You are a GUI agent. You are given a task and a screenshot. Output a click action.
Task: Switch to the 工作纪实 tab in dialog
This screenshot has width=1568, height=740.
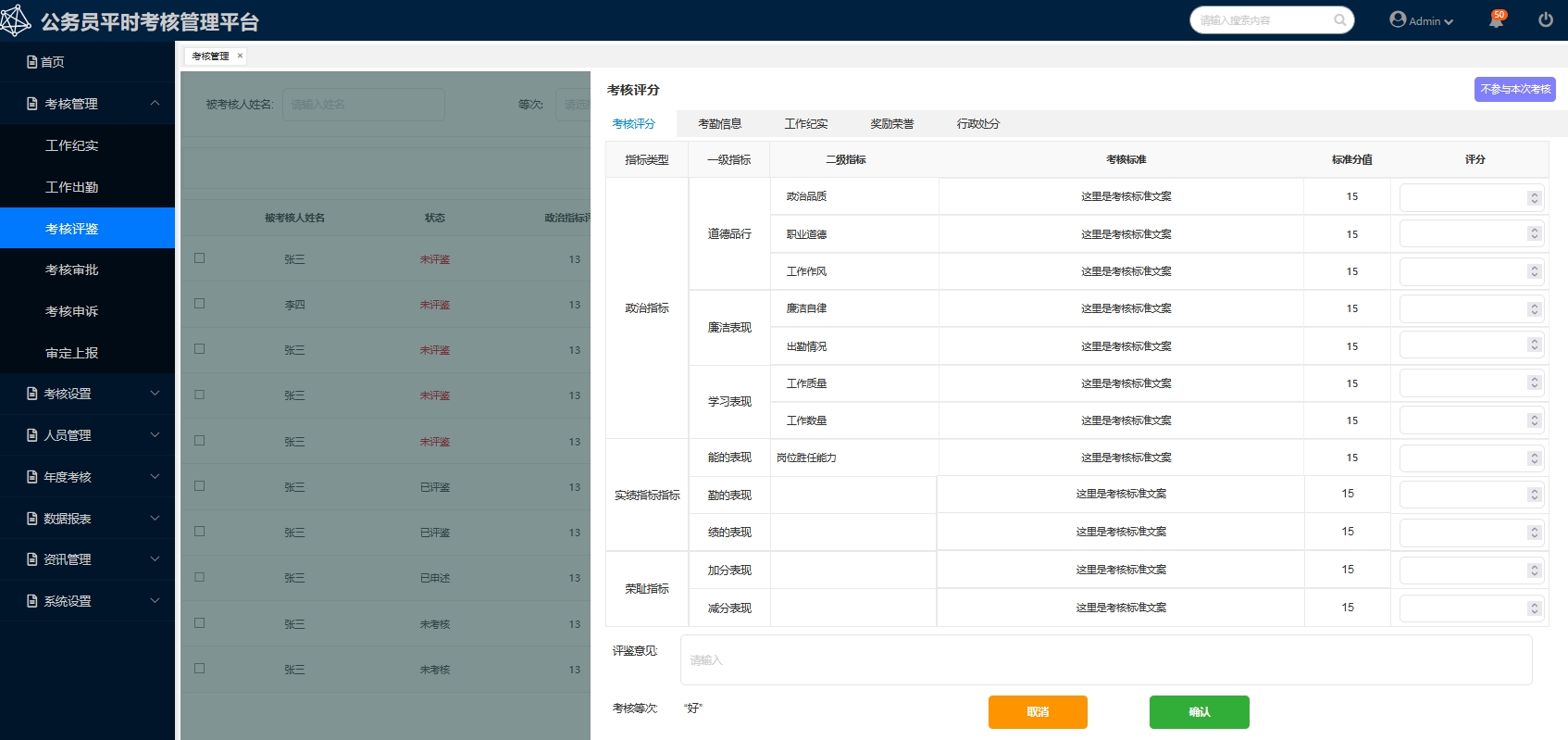806,124
